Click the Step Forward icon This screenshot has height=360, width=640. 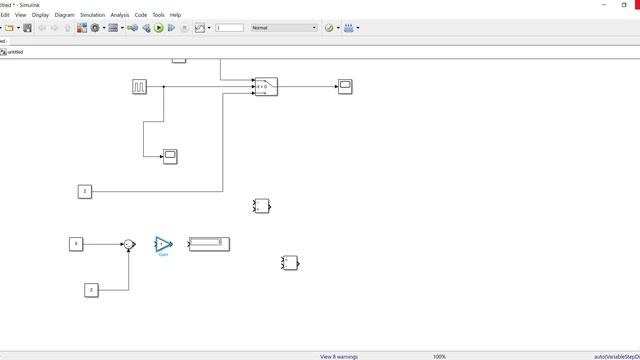[x=171, y=28]
